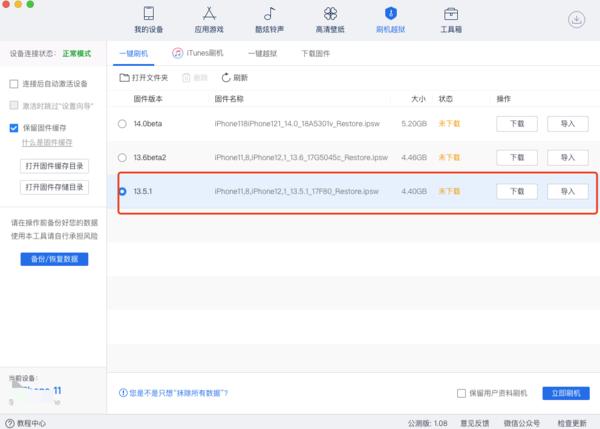This screenshot has height=429, width=600.
Task: Switch to the 一键刷机 tab
Action: pyautogui.click(x=134, y=54)
